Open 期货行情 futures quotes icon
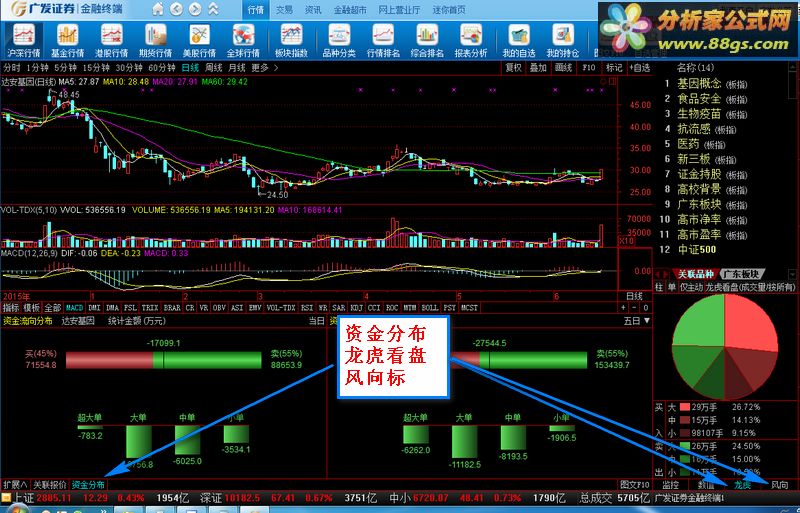 pos(155,41)
